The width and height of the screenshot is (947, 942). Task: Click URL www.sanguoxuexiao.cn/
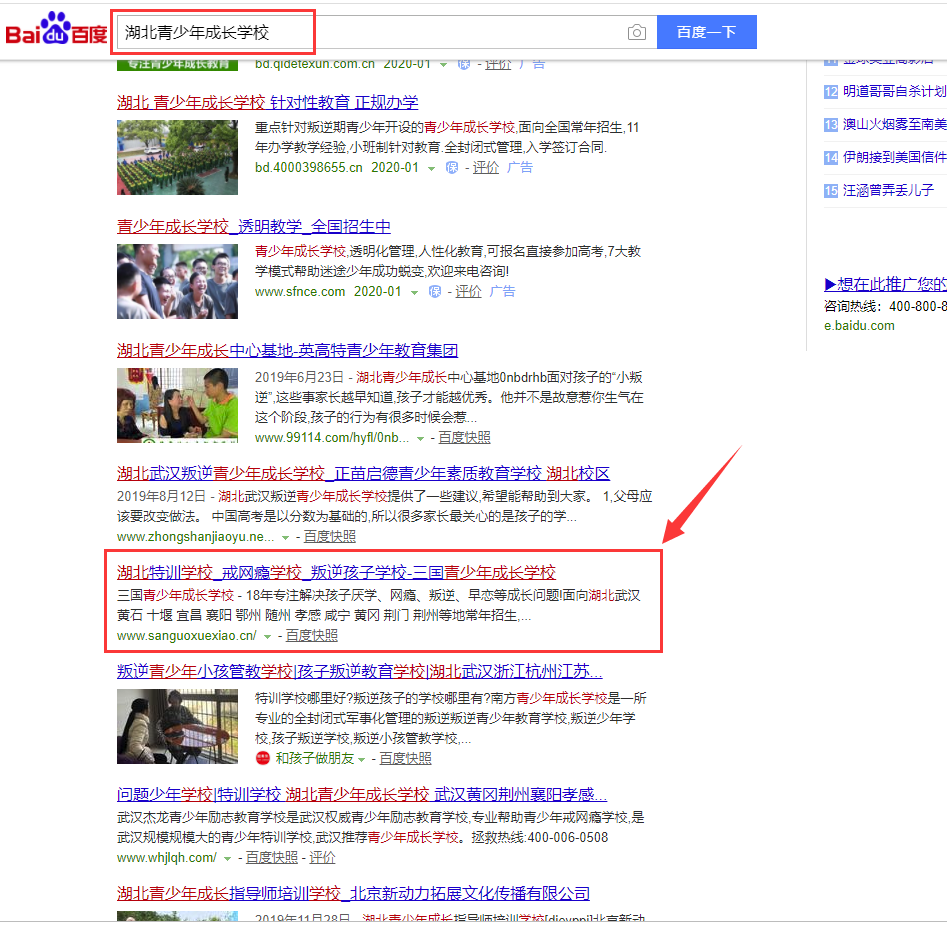click(x=187, y=635)
